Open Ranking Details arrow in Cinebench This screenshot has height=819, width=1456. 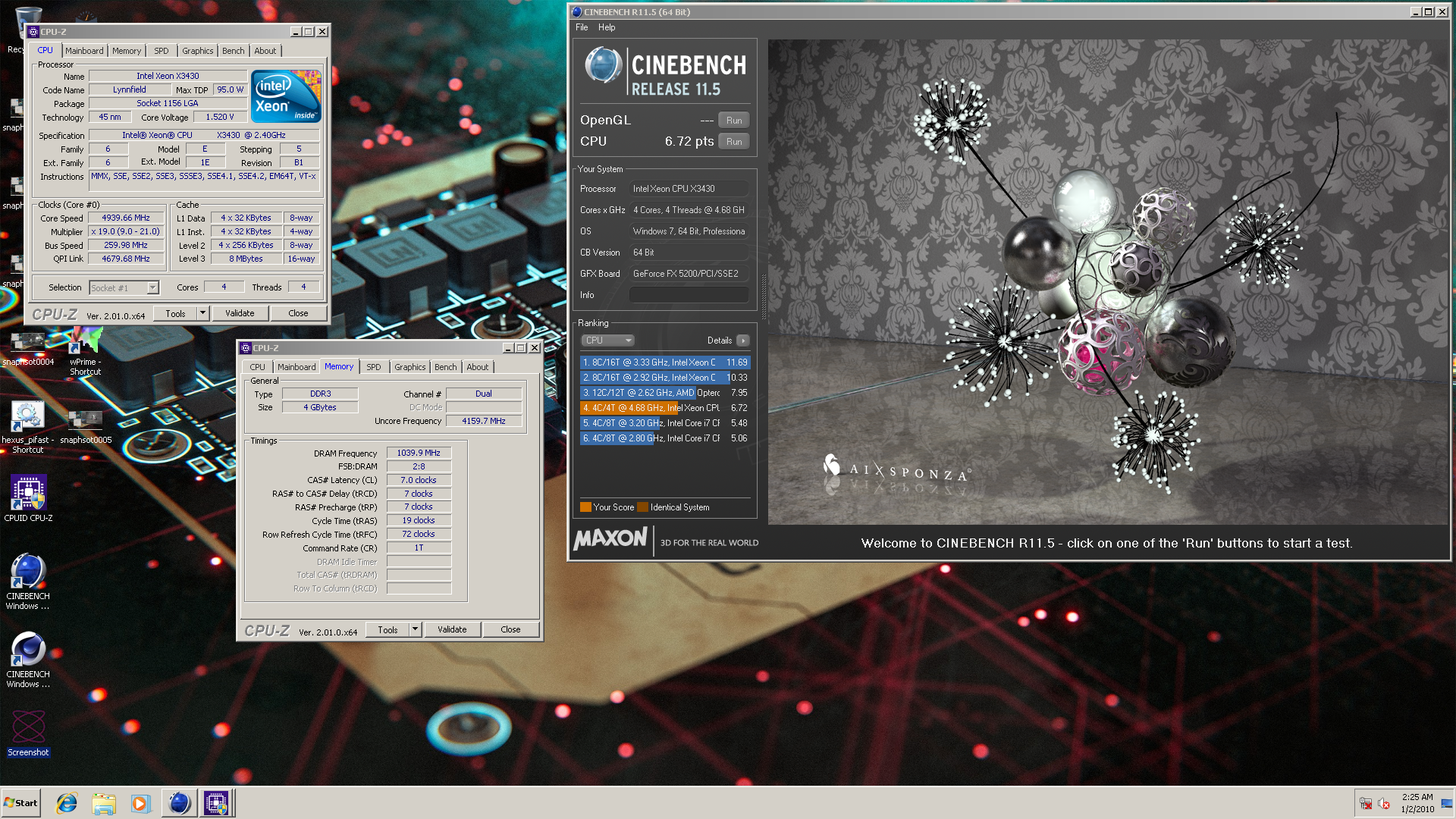pyautogui.click(x=743, y=340)
